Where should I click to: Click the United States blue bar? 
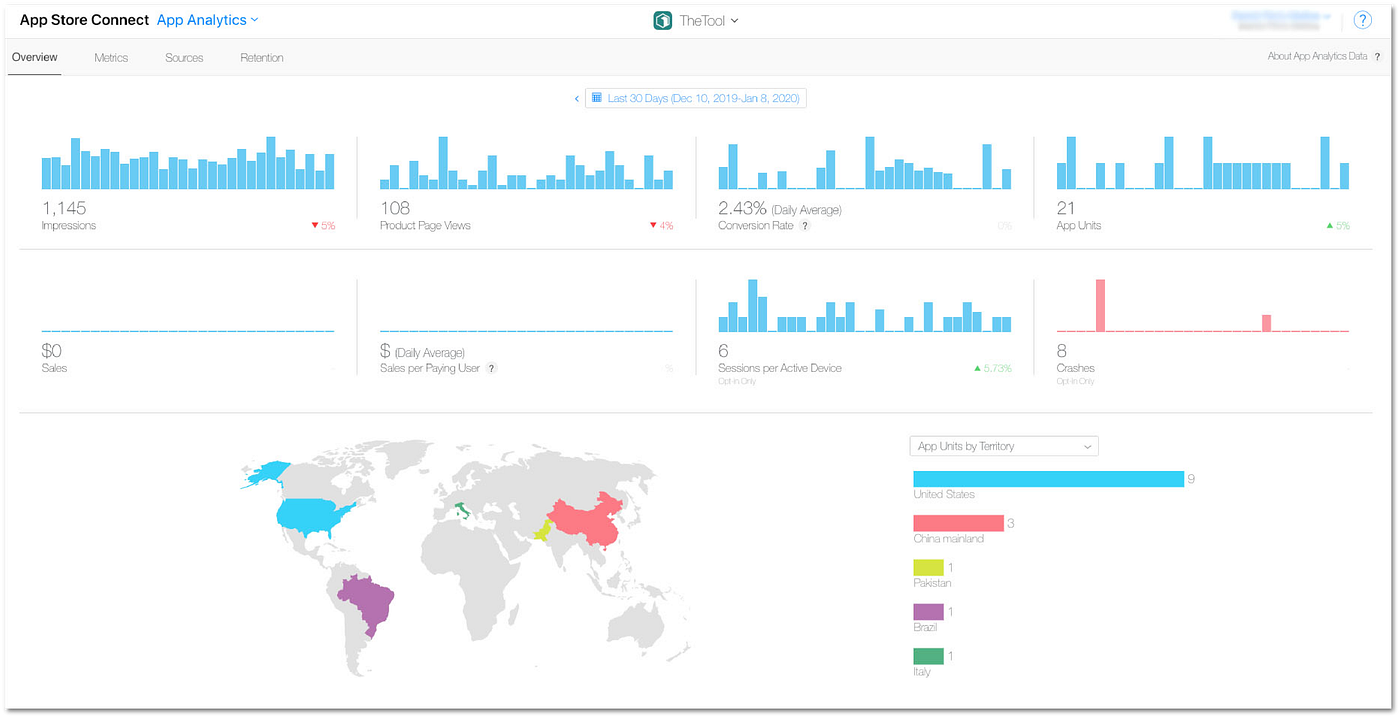point(1048,479)
